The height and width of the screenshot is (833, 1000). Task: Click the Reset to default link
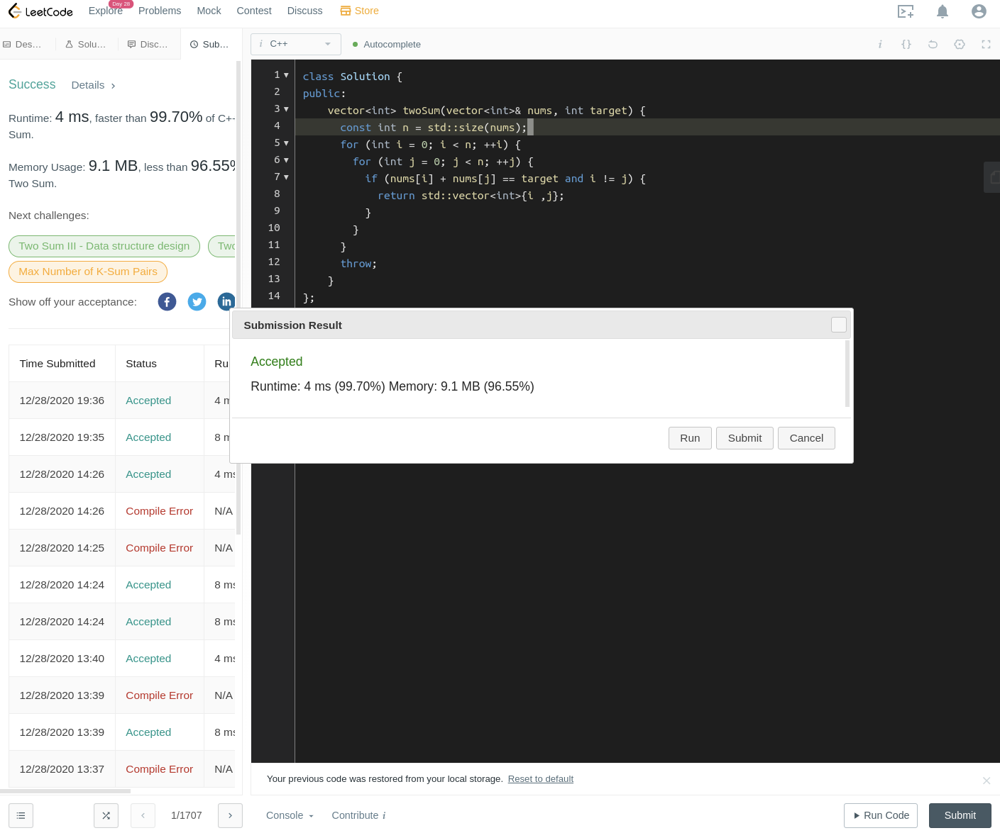pyautogui.click(x=540, y=779)
